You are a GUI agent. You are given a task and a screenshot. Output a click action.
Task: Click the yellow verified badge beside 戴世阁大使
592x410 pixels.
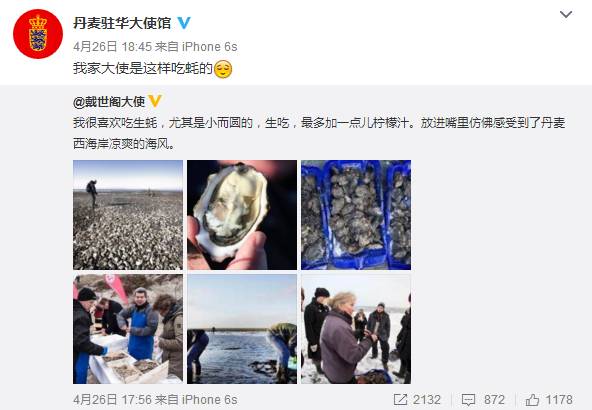click(155, 101)
